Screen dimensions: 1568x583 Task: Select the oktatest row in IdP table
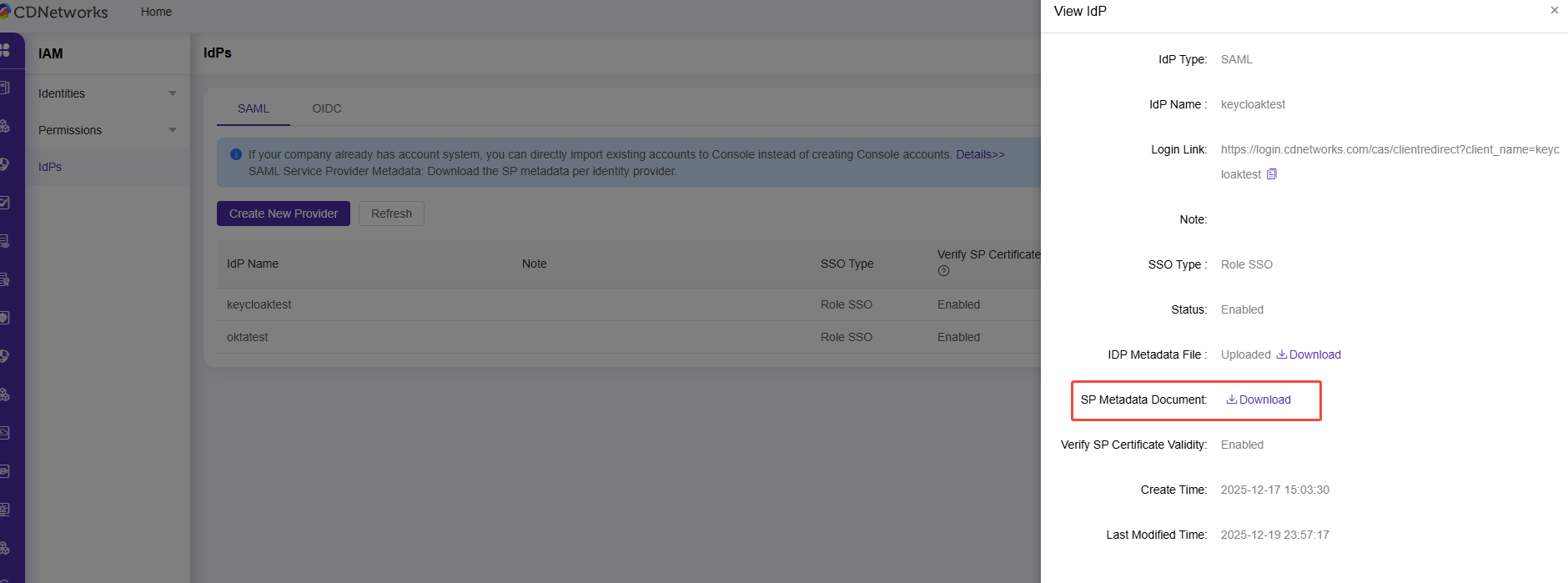click(x=629, y=337)
